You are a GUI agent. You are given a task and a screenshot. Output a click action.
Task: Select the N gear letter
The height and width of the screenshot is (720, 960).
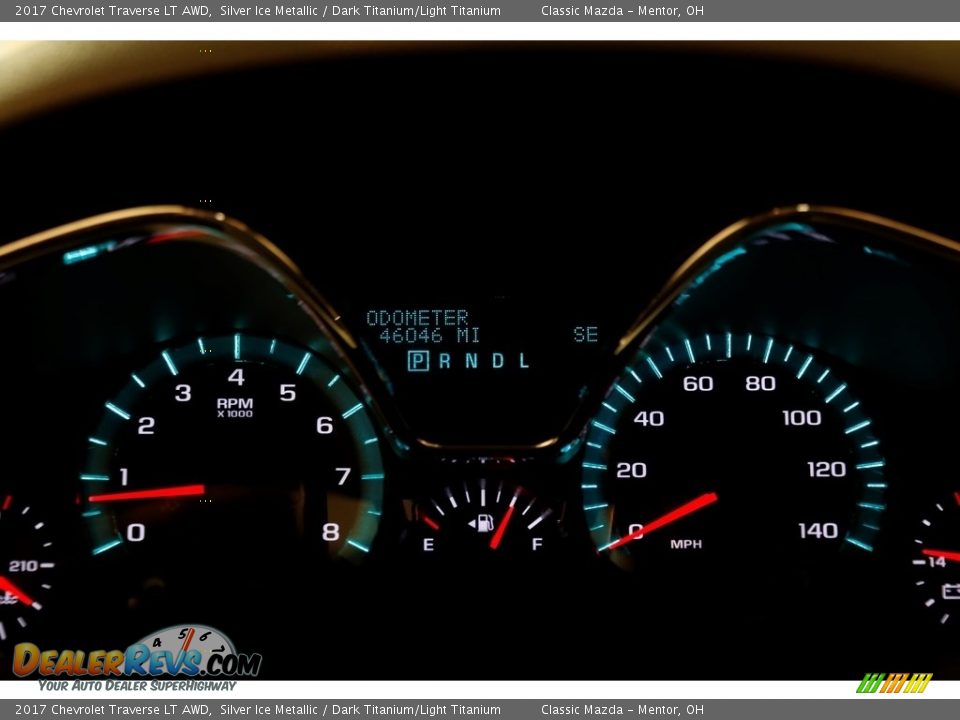(471, 361)
